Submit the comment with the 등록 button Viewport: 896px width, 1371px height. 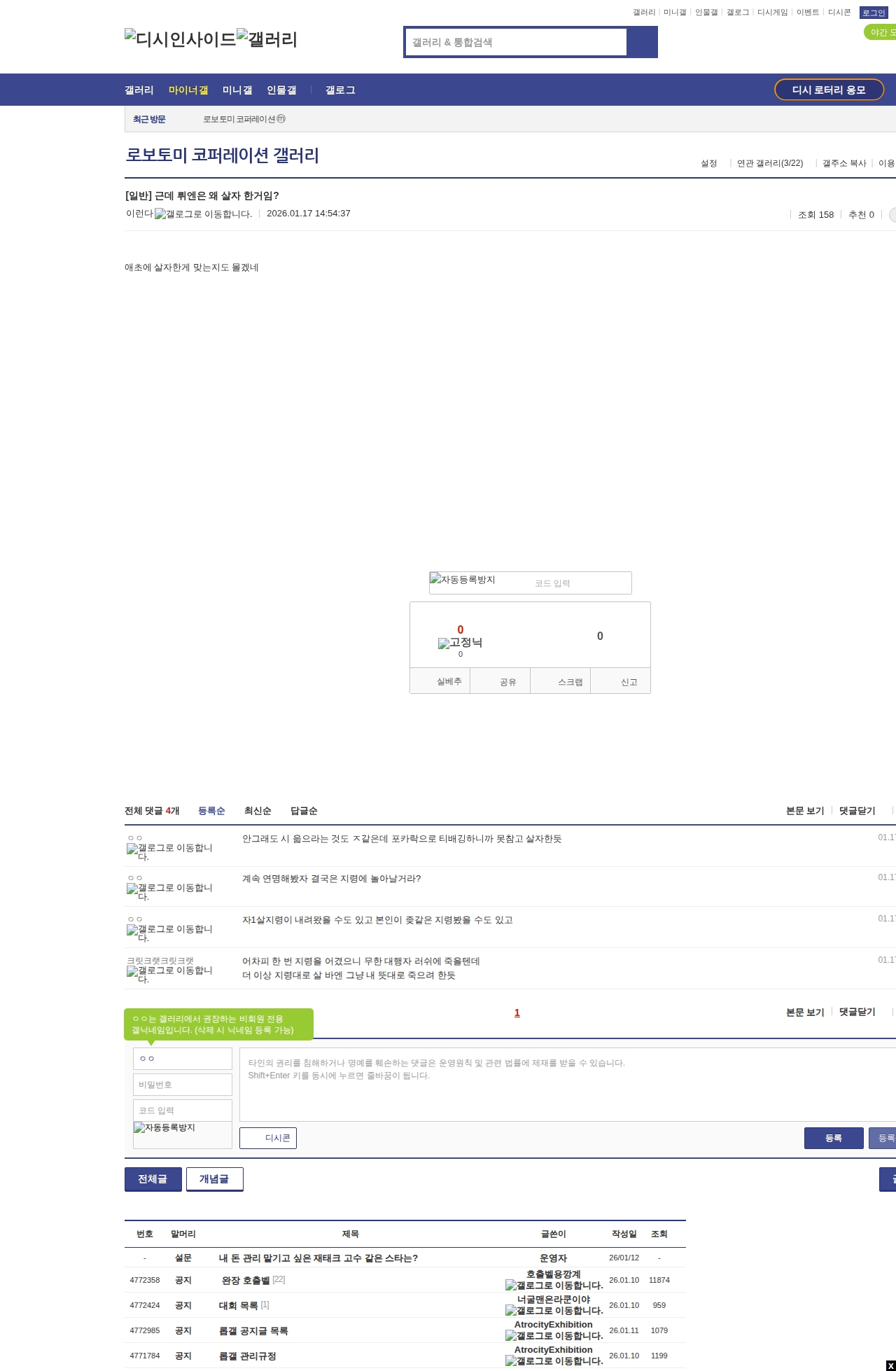(x=834, y=1138)
